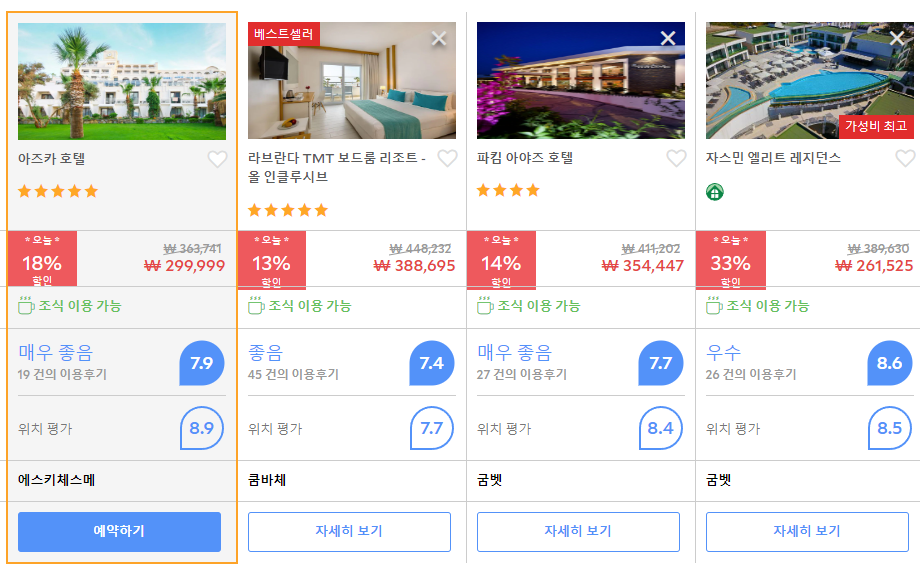This screenshot has height=574, width=920.
Task: Click 자세히 보기 under 자스민 엘리트 레지던스
Action: [x=807, y=532]
